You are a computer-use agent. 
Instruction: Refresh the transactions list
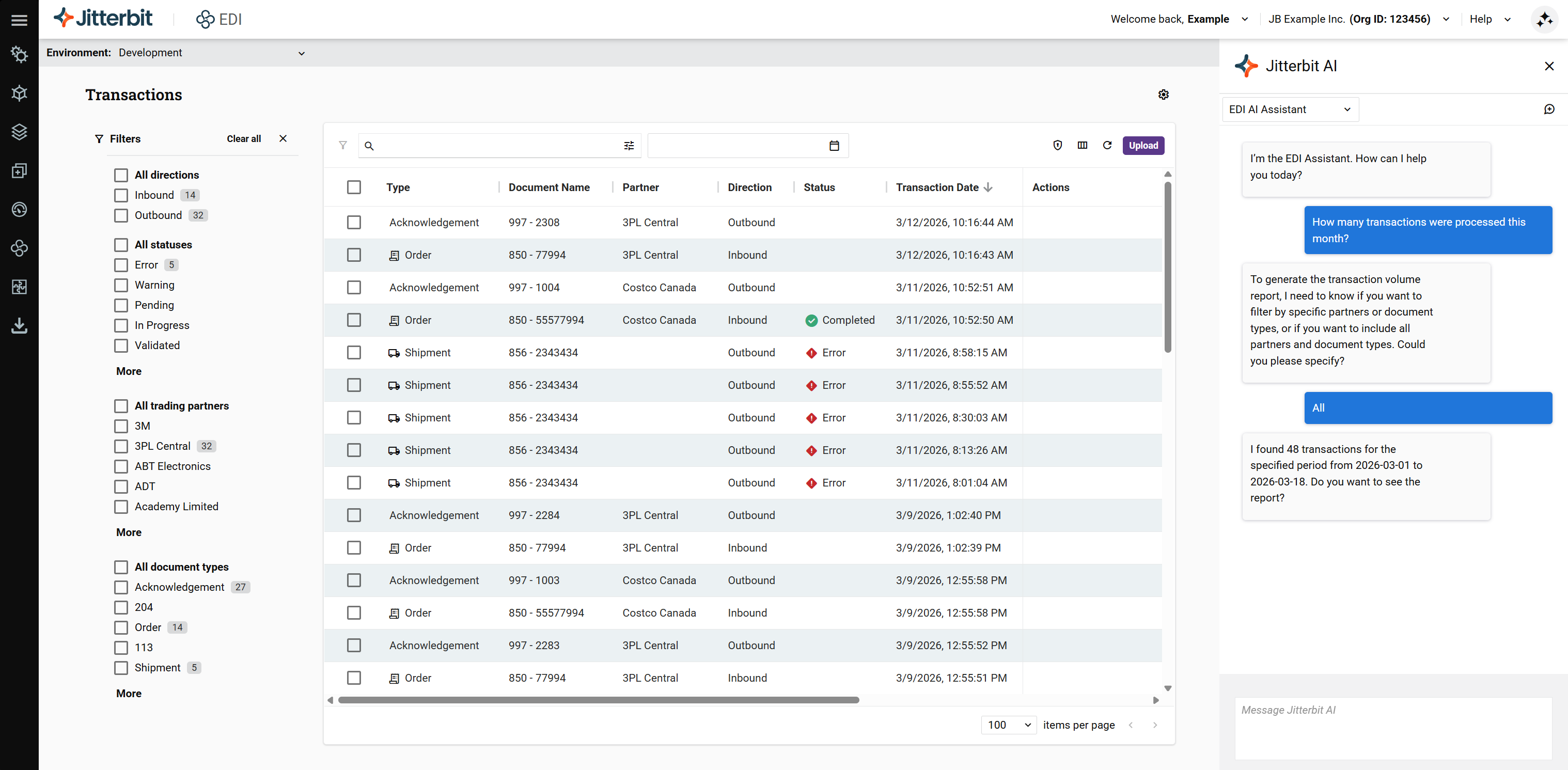[x=1108, y=146]
